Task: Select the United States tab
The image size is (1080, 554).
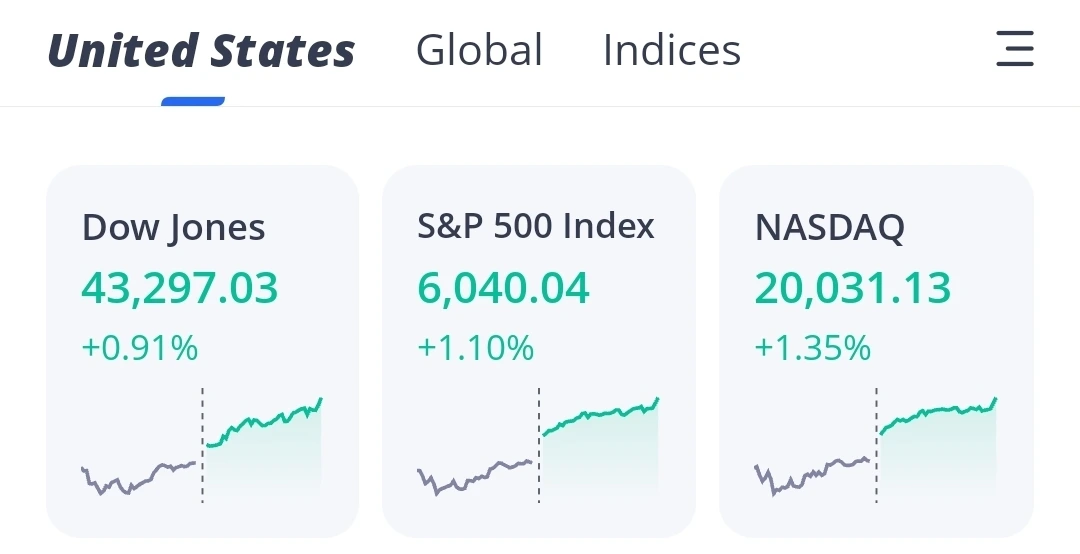Action: pos(201,50)
